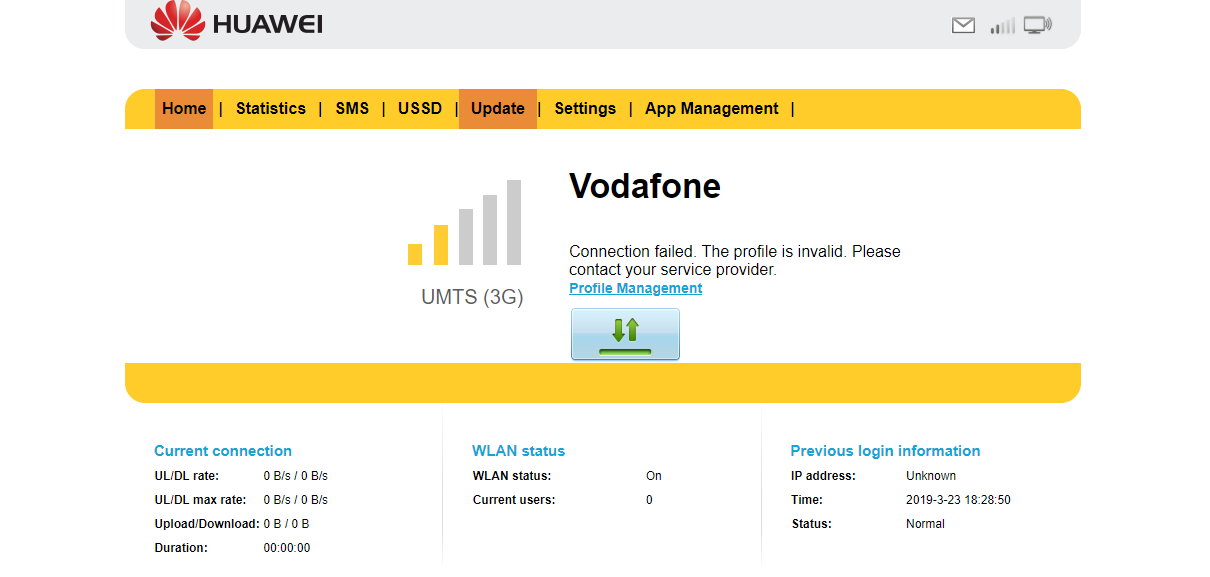Go to the Statistics tab

(271, 108)
